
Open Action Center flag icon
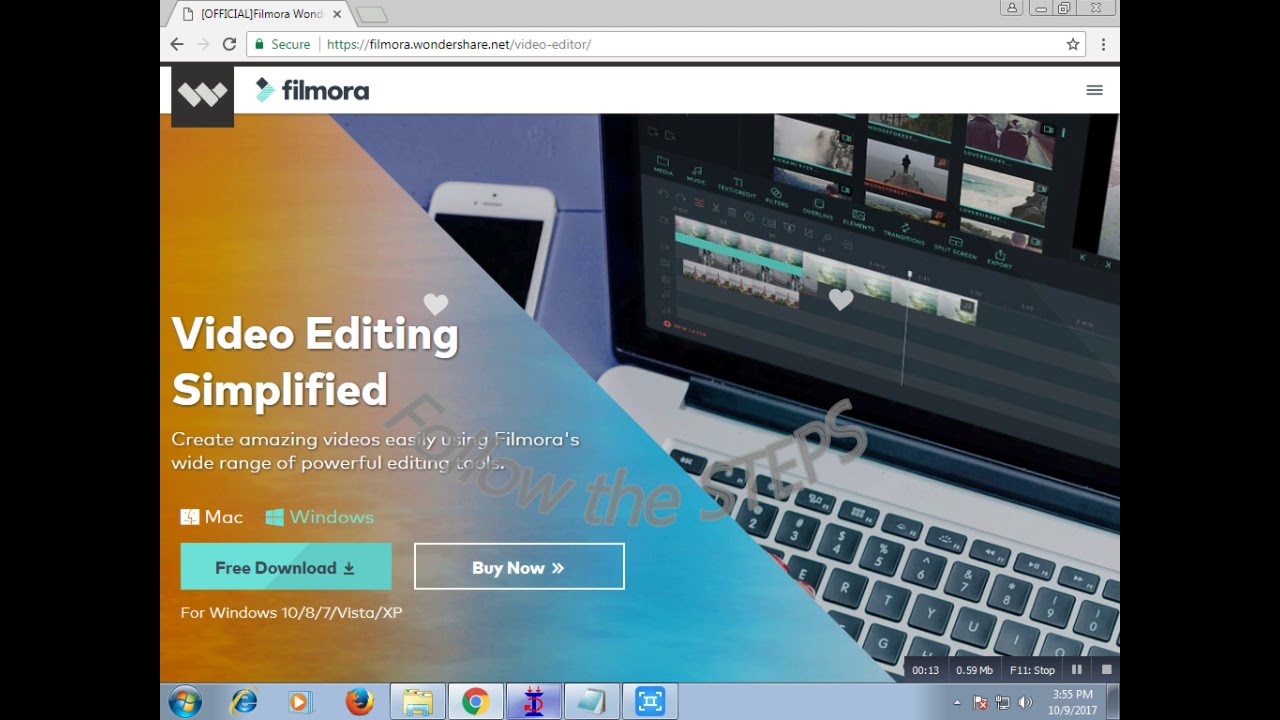(x=981, y=703)
